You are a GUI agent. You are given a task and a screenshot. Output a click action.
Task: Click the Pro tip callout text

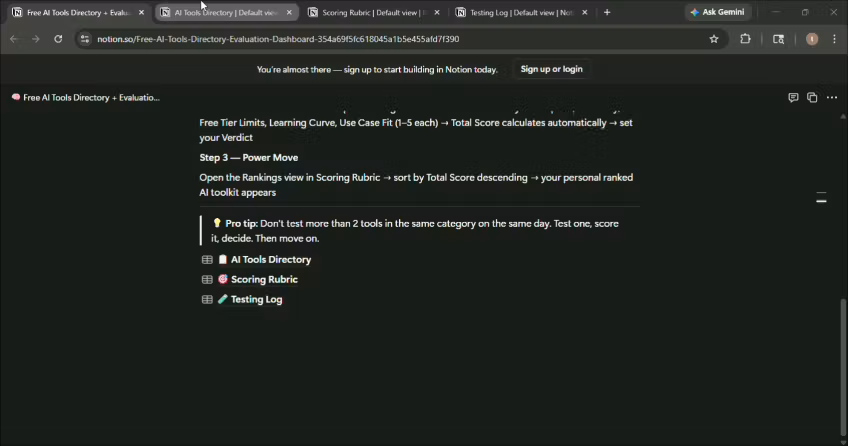coord(415,231)
